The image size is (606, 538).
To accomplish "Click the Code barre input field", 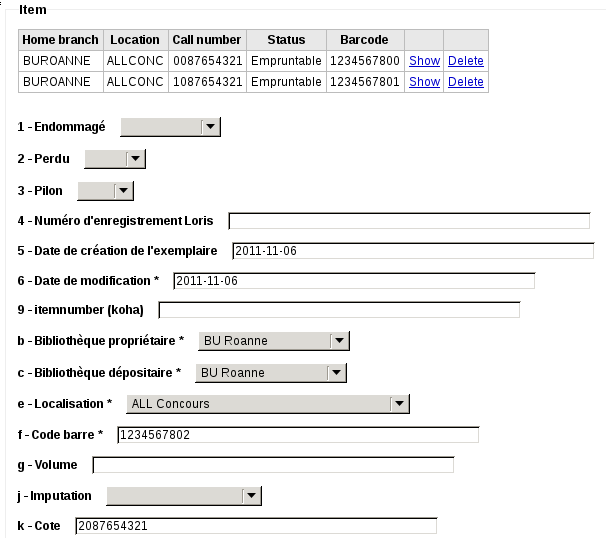I will pyautogui.click(x=298, y=434).
